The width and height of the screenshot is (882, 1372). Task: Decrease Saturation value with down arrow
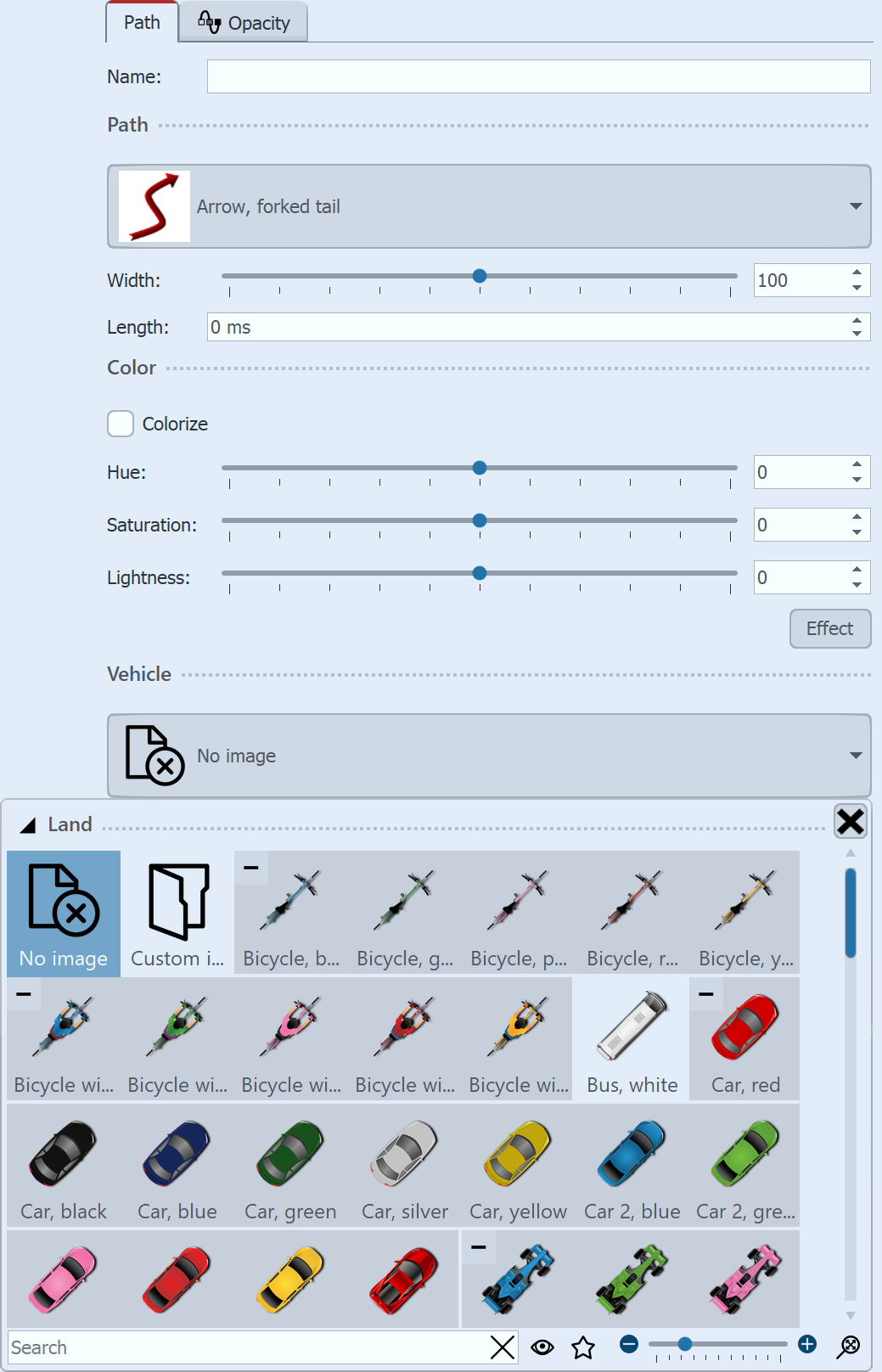857,532
